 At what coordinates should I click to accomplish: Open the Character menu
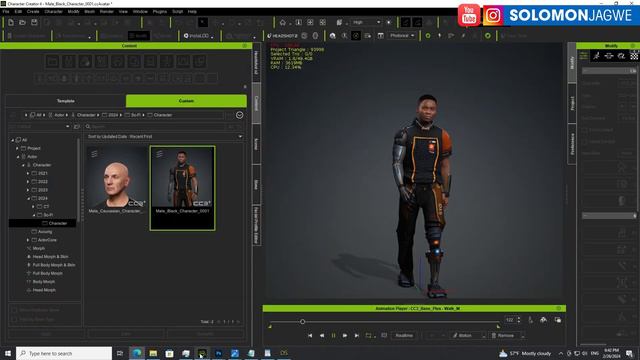click(53, 12)
